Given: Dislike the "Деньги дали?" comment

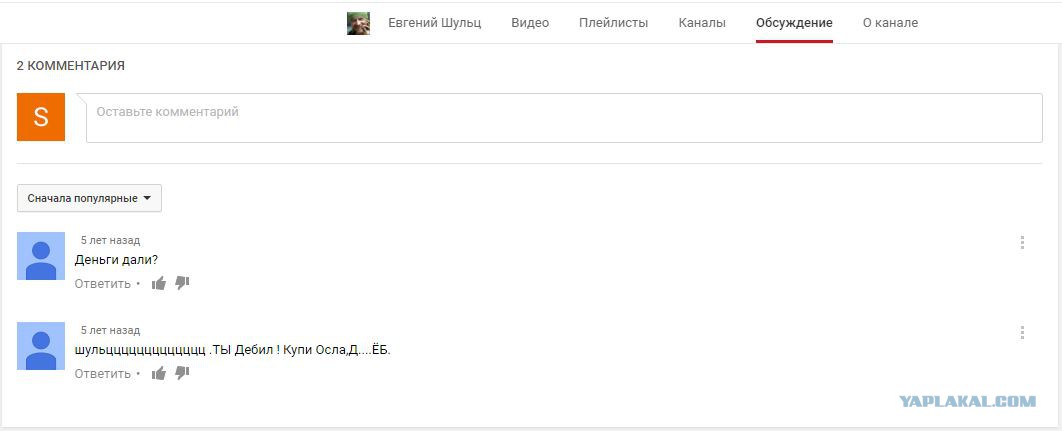Looking at the screenshot, I should click(182, 283).
